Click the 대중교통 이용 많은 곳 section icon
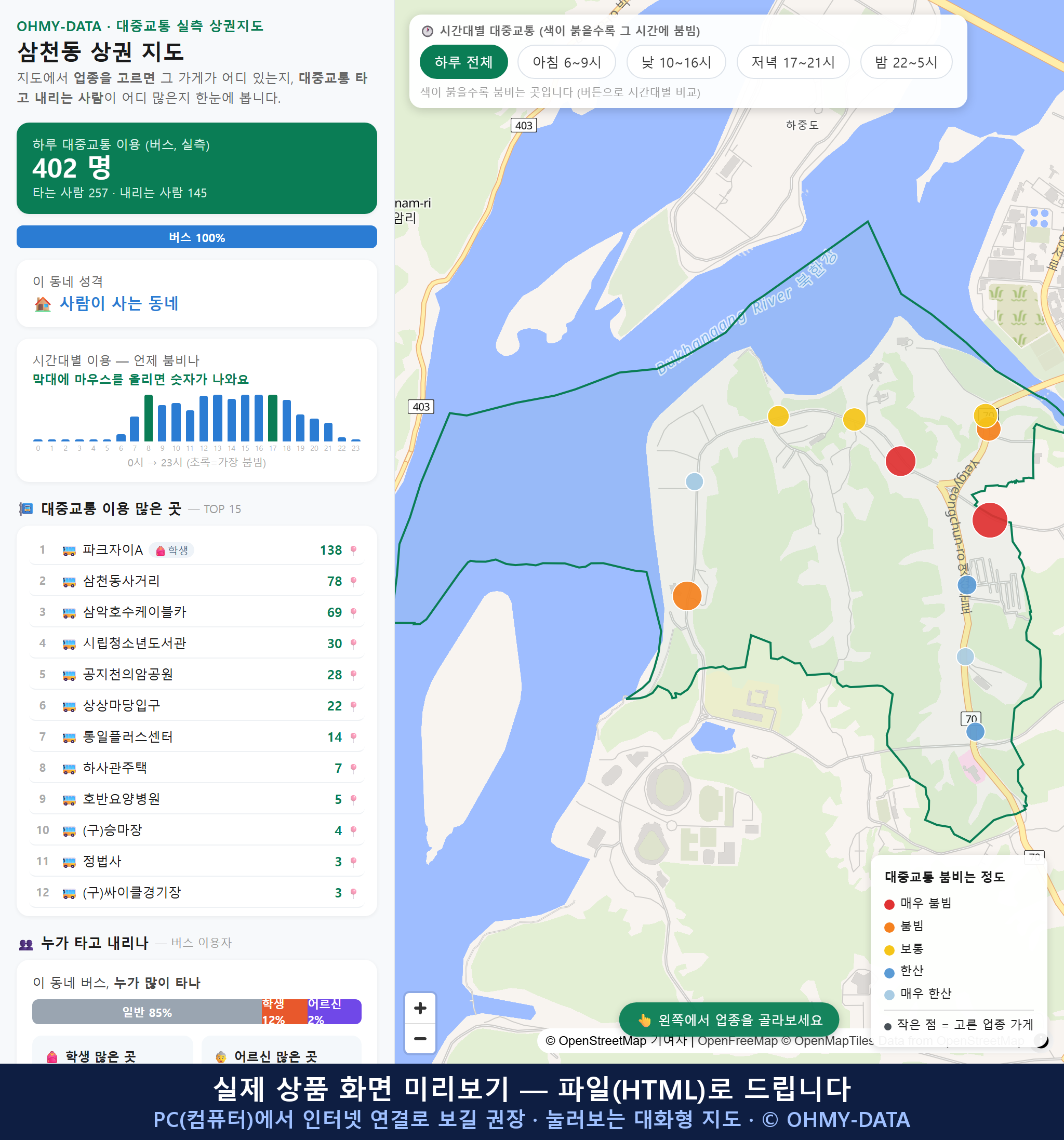The width and height of the screenshot is (1064, 1140). 26,508
